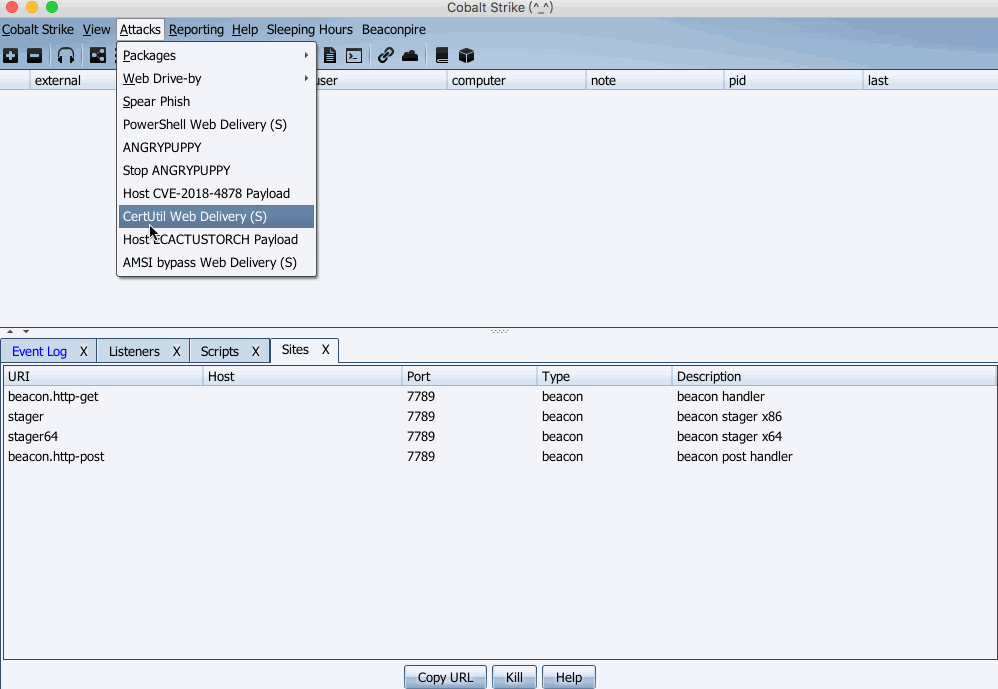Screen dimensions: 998x689
Task: Sort by the note column header
Action: tap(655, 80)
